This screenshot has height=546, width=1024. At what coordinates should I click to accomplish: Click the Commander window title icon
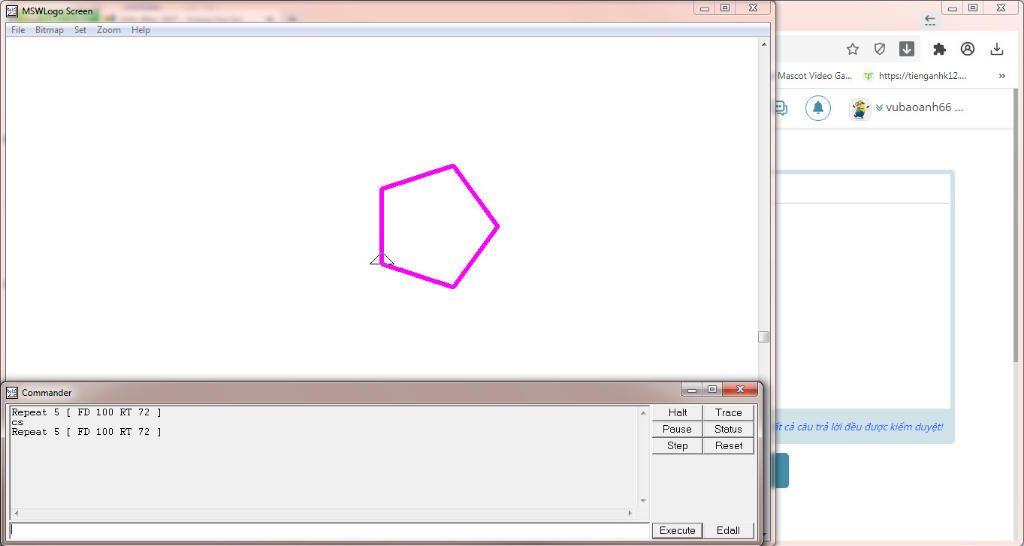point(12,393)
